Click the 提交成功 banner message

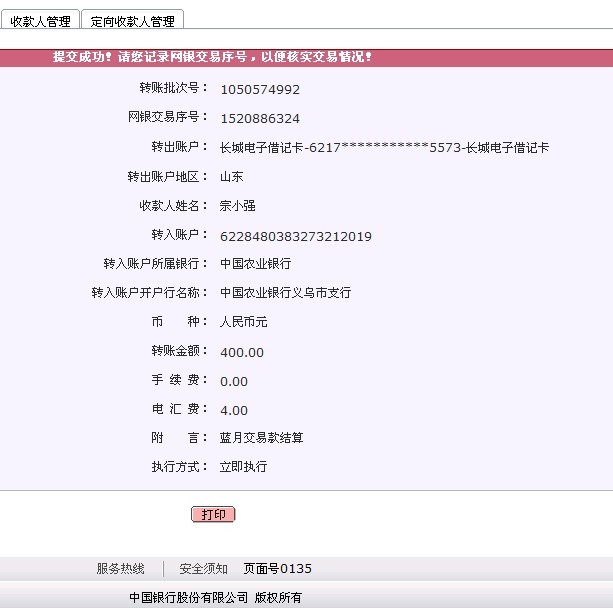[212, 57]
